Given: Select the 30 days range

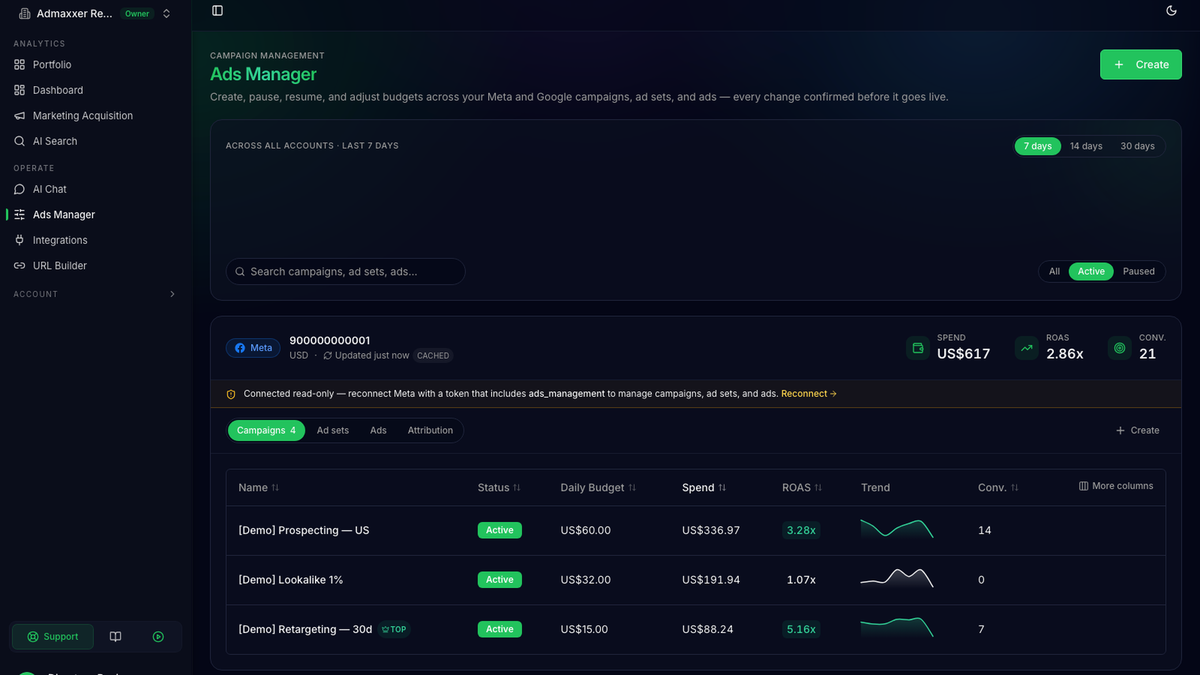Looking at the screenshot, I should (x=1137, y=146).
